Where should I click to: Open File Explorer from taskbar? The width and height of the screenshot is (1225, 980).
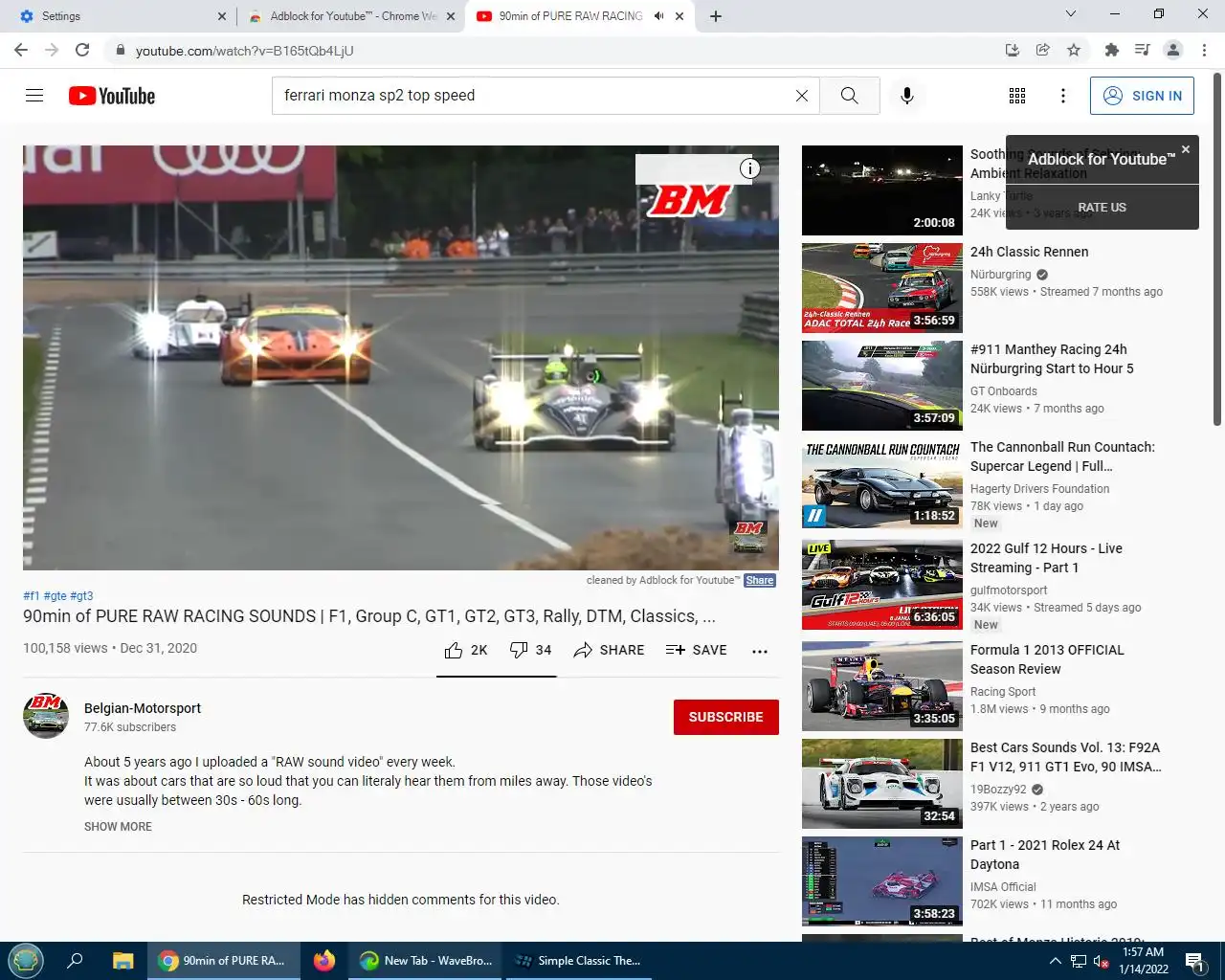(122, 961)
